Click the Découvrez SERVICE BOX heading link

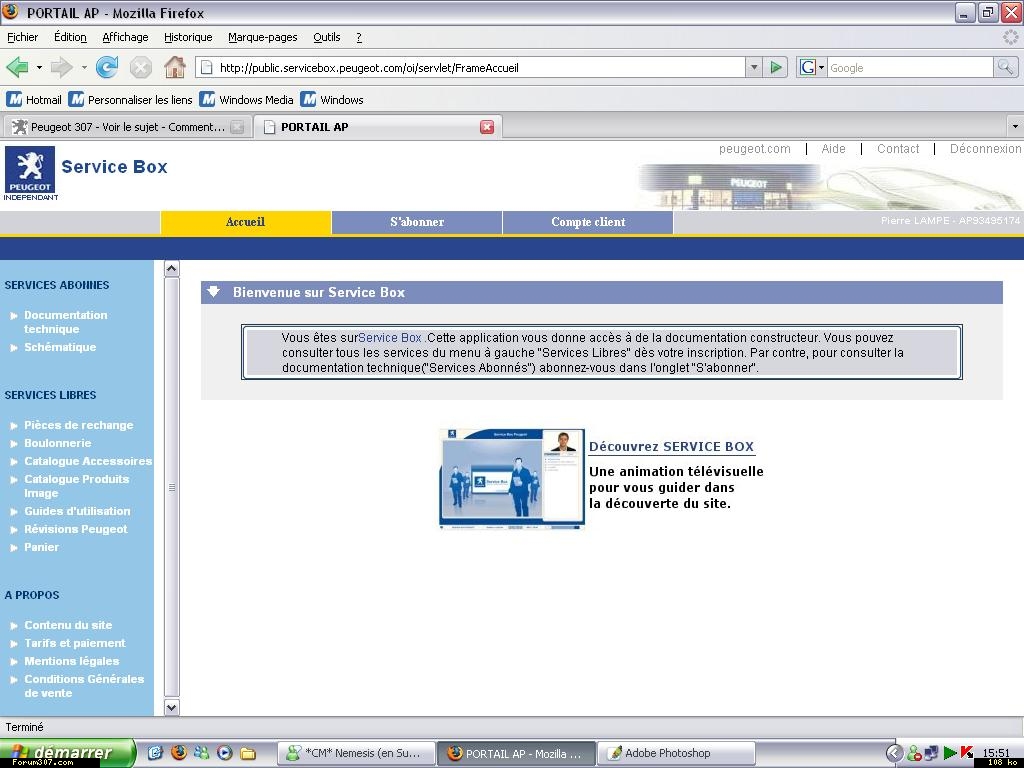tap(671, 447)
